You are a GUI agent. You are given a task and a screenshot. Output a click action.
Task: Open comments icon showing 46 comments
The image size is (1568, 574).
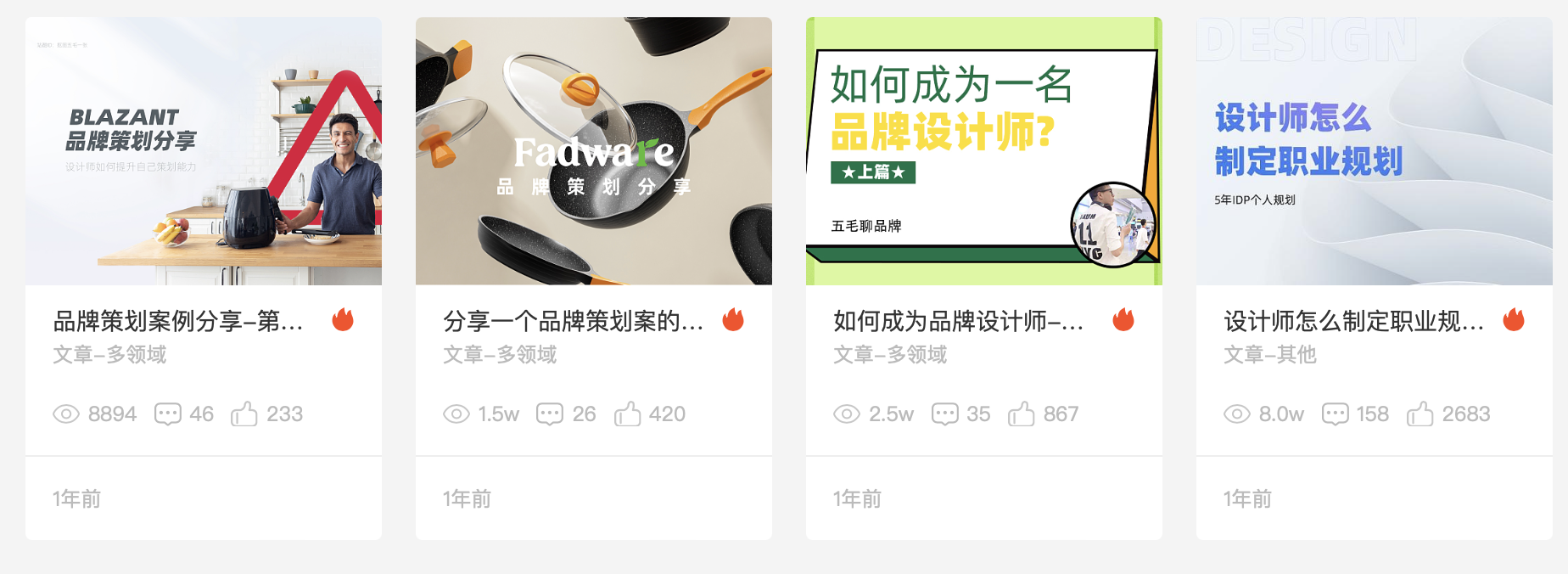pyautogui.click(x=168, y=414)
